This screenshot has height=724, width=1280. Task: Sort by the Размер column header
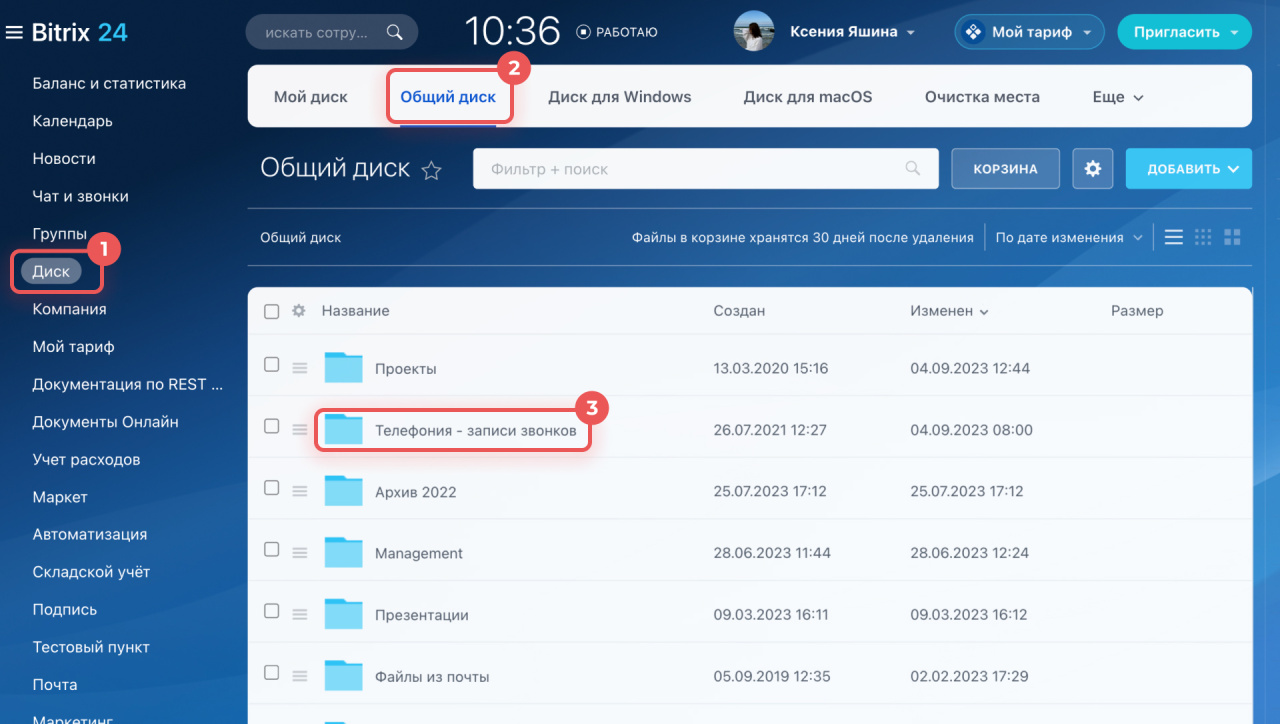click(1137, 311)
